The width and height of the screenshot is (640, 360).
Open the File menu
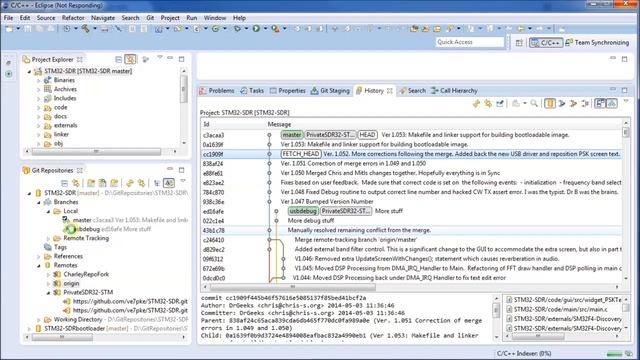pos(8,18)
